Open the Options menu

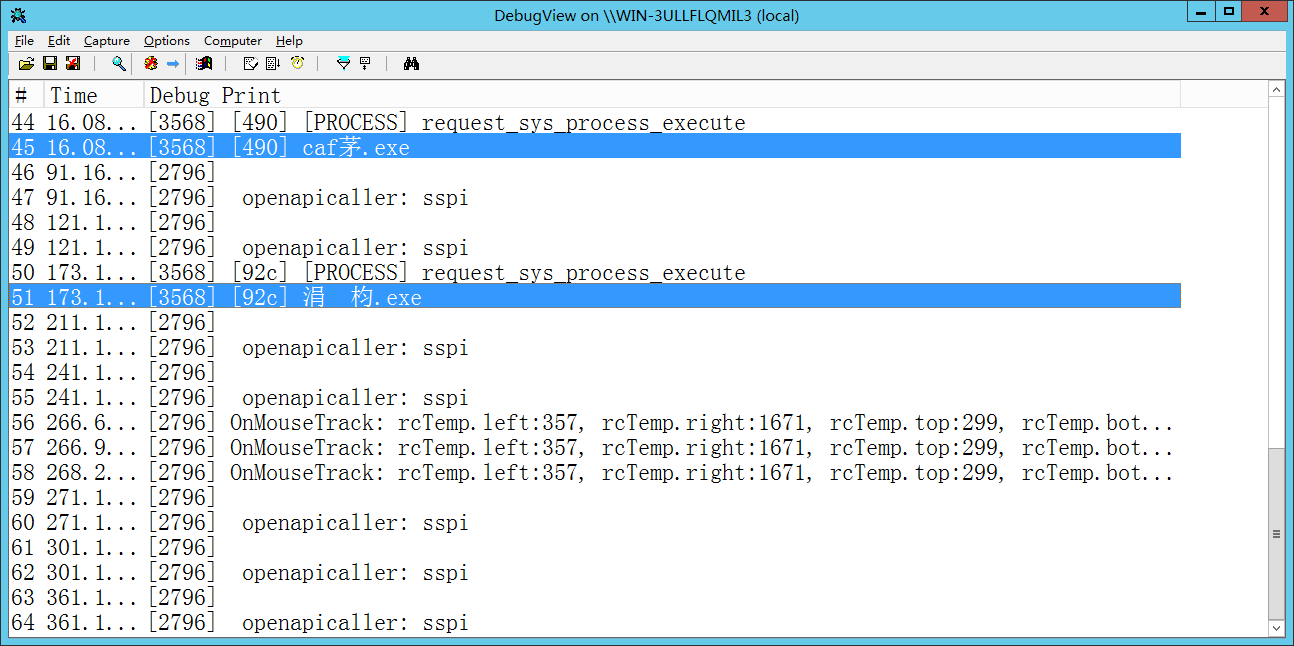(166, 41)
